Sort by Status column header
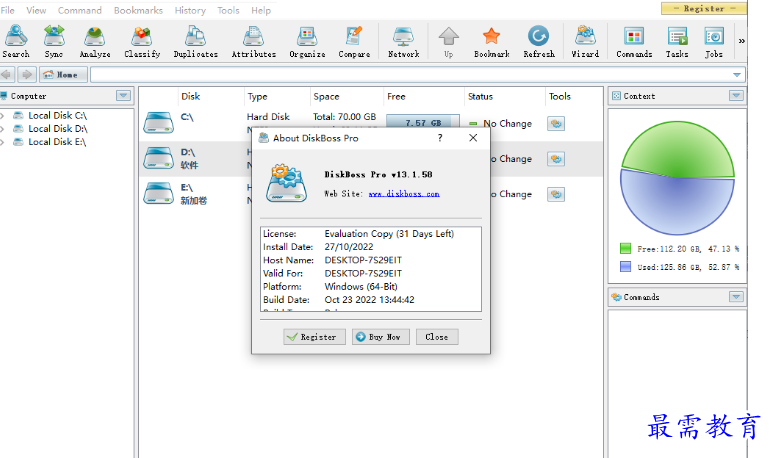The height and width of the screenshot is (458, 769). (481, 97)
